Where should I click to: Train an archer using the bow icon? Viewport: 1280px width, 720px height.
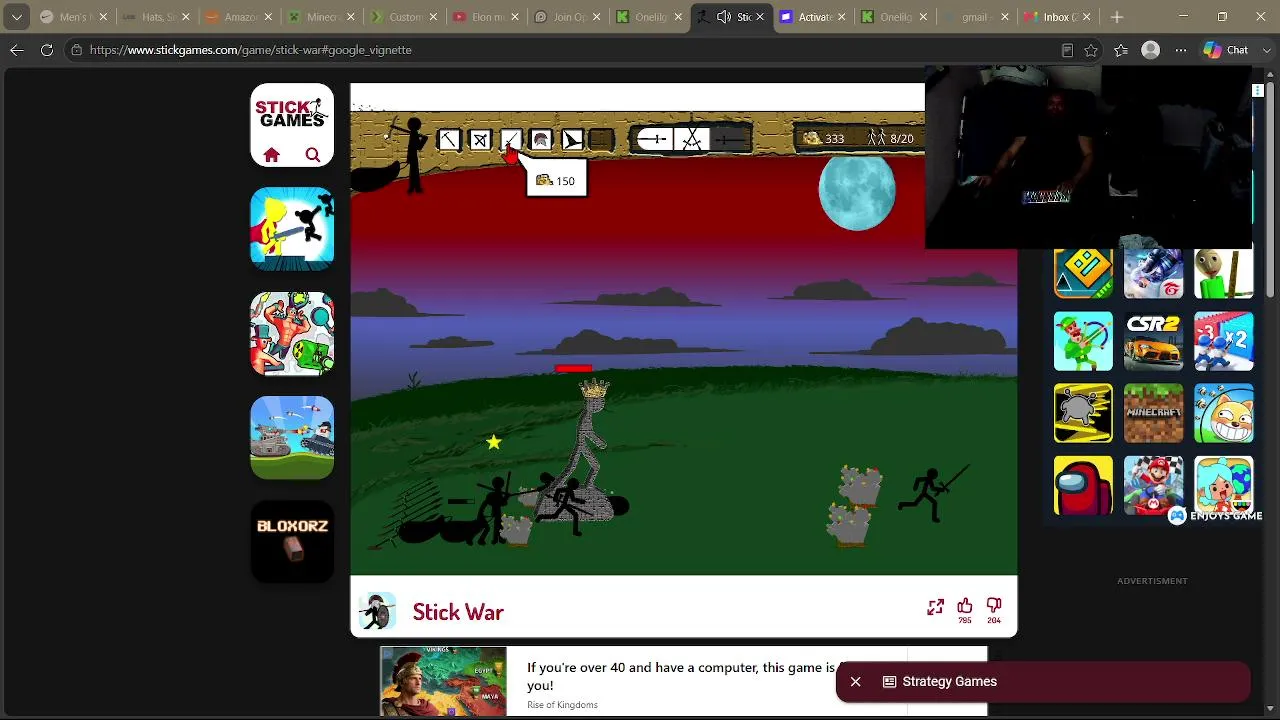[x=480, y=140]
